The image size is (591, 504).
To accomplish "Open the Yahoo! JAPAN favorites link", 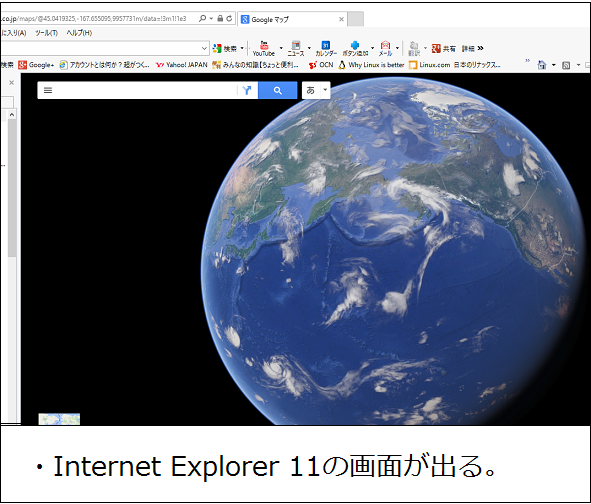I will tap(182, 65).
